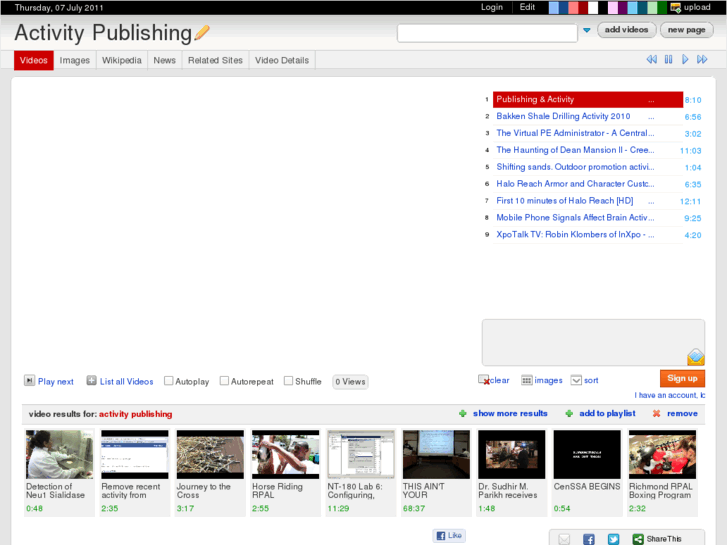727x545 pixels.
Task: Pick the light blue theme swatch
Action: click(x=554, y=7)
